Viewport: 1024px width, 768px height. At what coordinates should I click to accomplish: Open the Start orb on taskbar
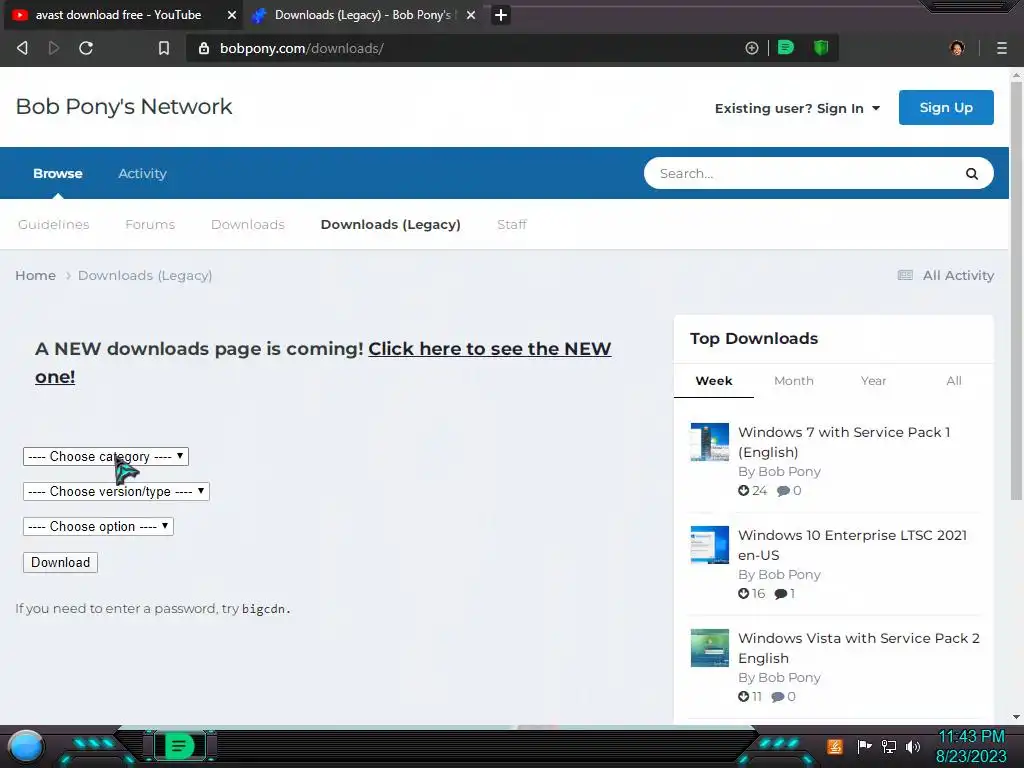coord(26,747)
